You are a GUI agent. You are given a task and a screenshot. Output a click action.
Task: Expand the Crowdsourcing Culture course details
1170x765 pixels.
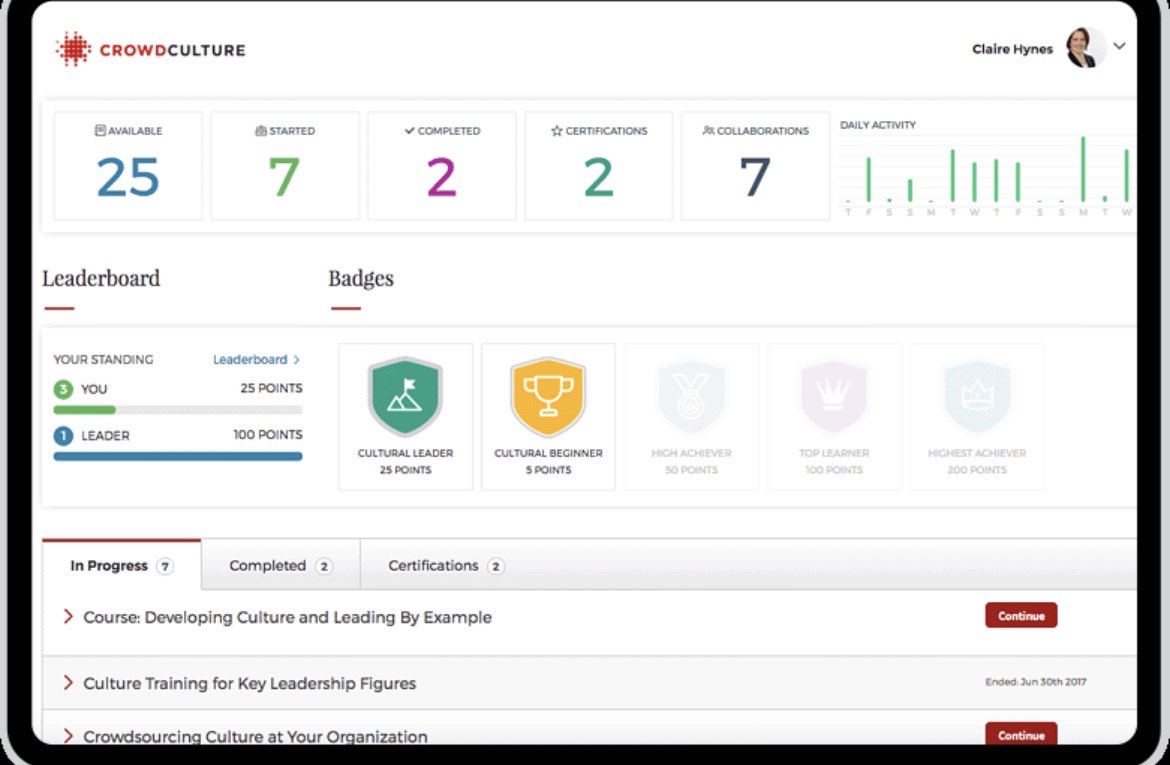[x=68, y=735]
